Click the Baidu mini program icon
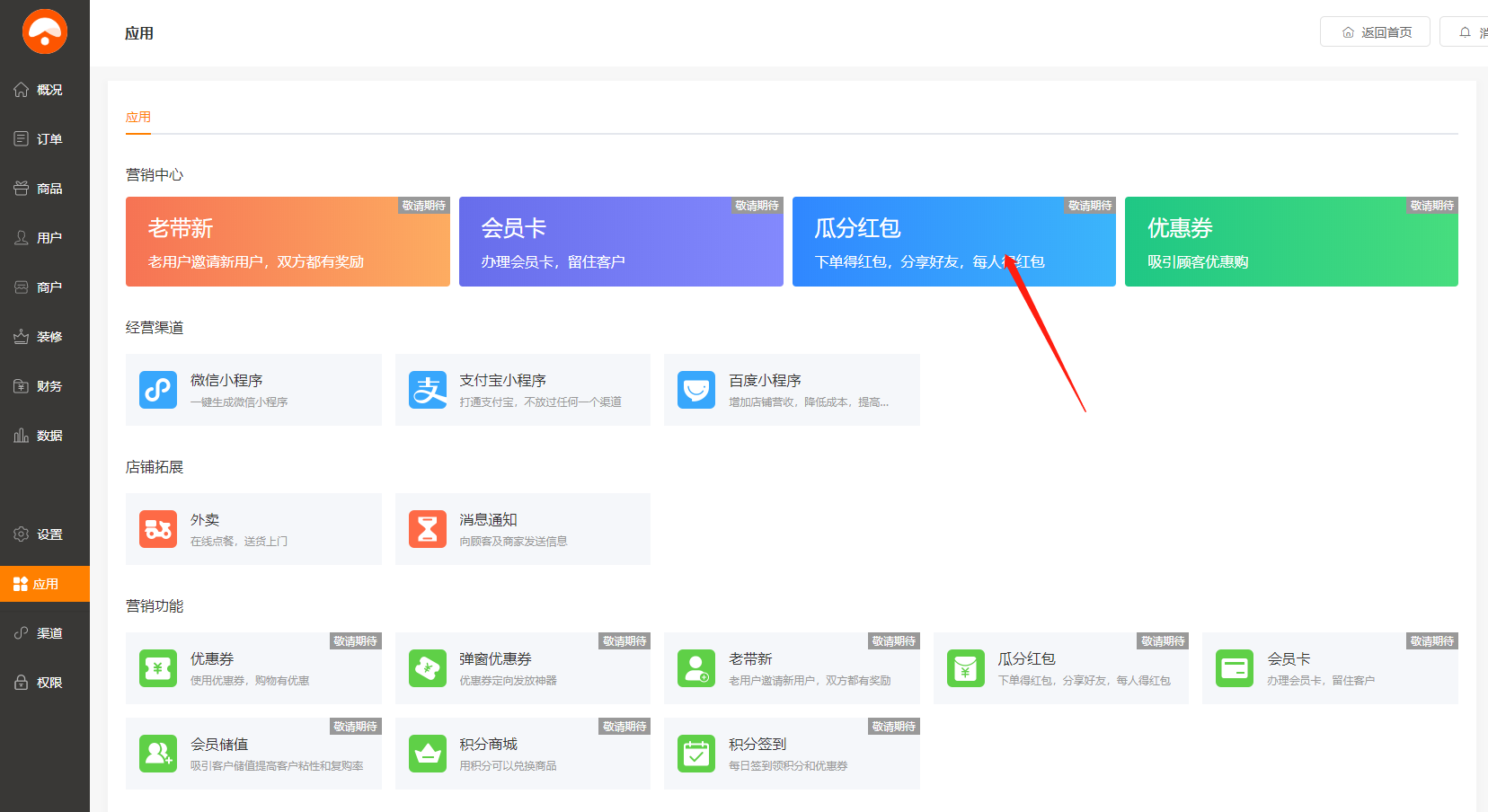 click(696, 390)
